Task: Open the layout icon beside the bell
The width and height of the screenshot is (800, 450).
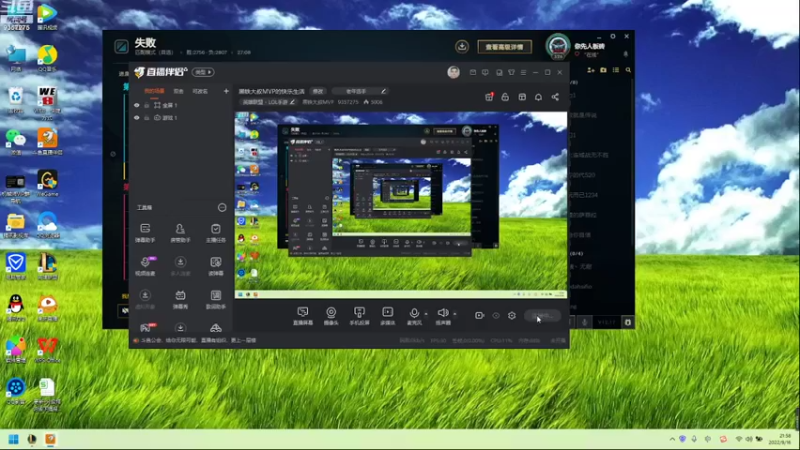Action: click(522, 97)
